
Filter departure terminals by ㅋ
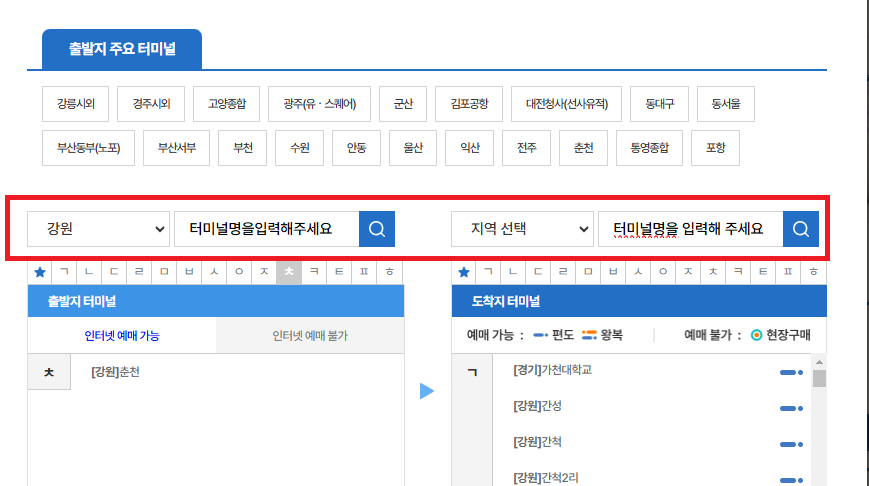[x=314, y=272]
